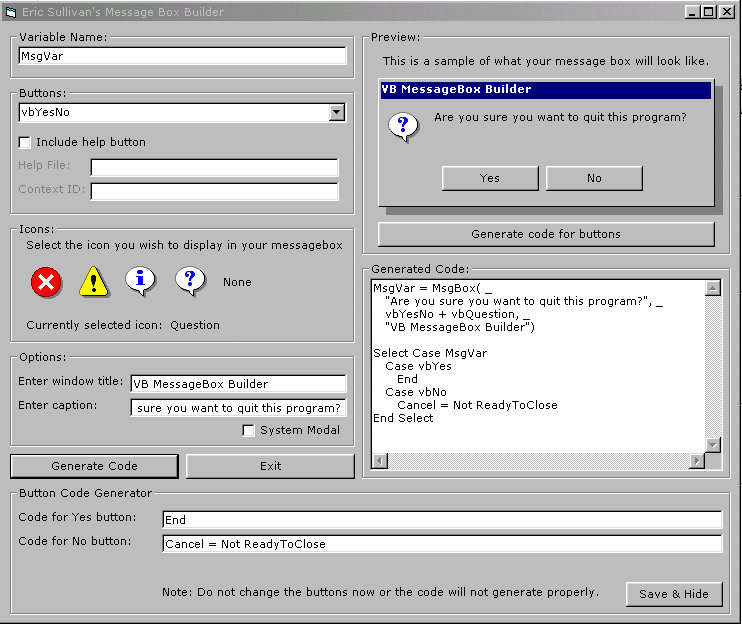Focus the Enter window title field
Viewport: 742px width, 624px height.
(x=238, y=384)
